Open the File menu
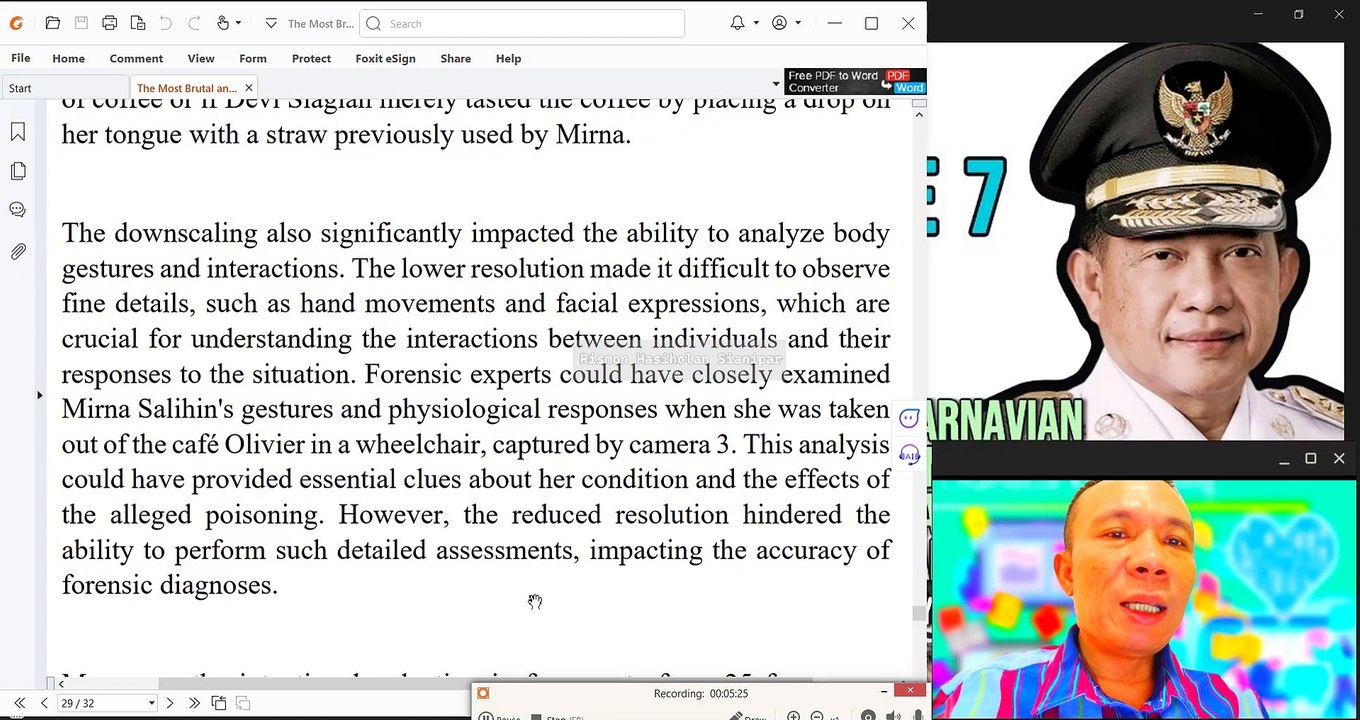Viewport: 1360px width, 720px height. click(20, 58)
